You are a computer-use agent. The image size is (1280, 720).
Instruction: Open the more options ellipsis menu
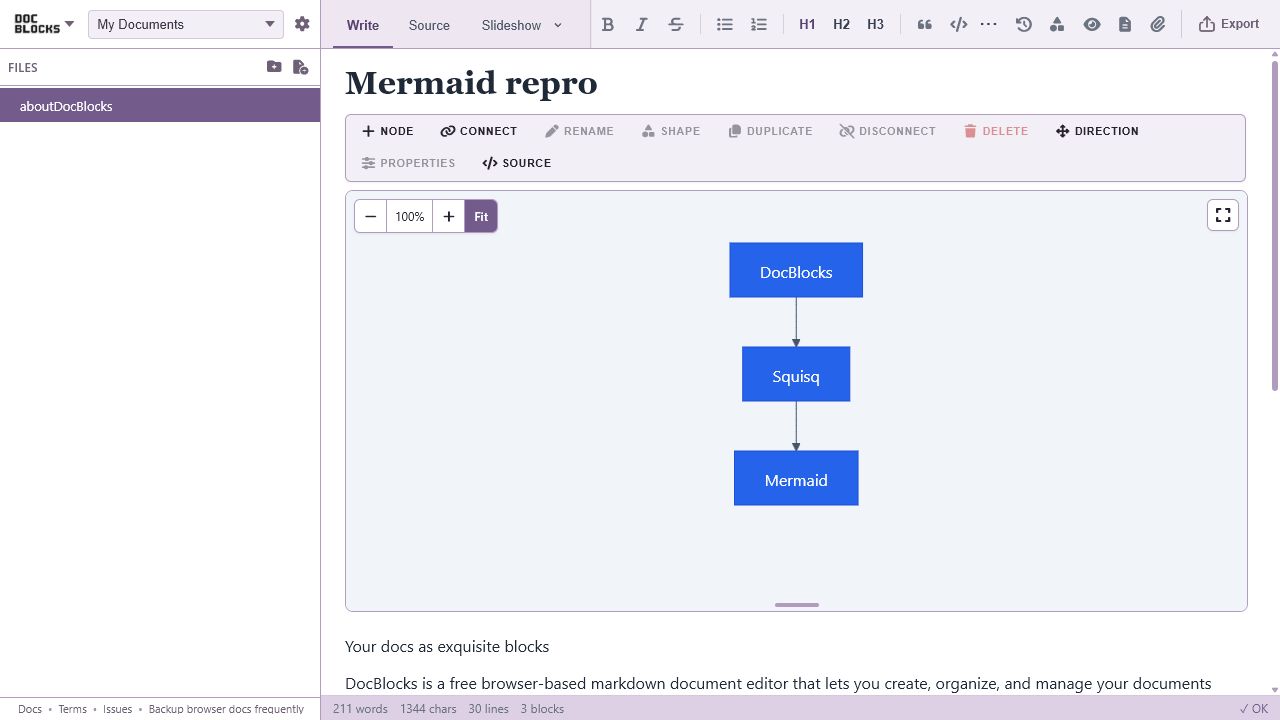click(989, 24)
